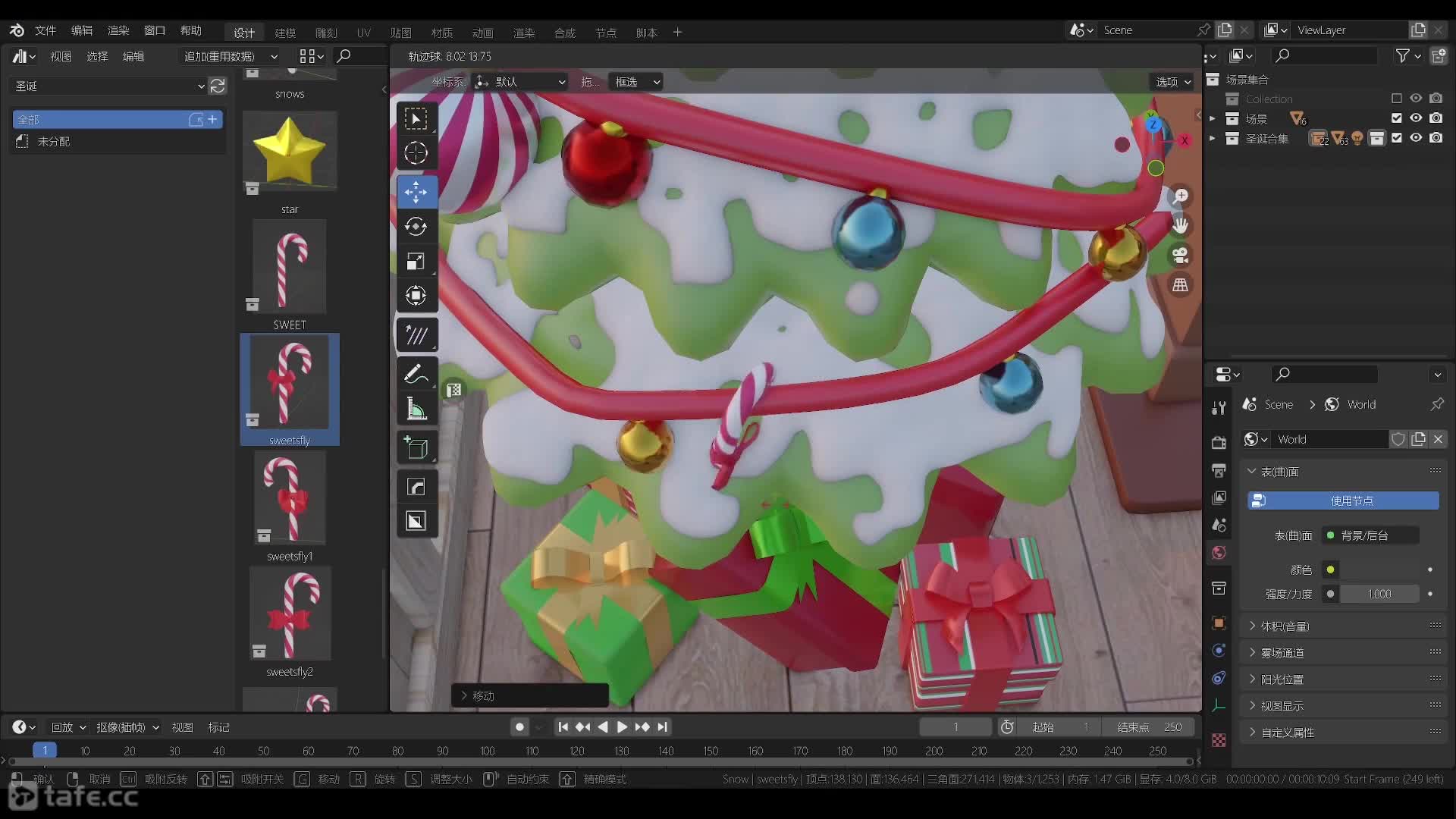Open the World properties tab
Viewport: 1456px width, 819px height.
pos(1219,553)
